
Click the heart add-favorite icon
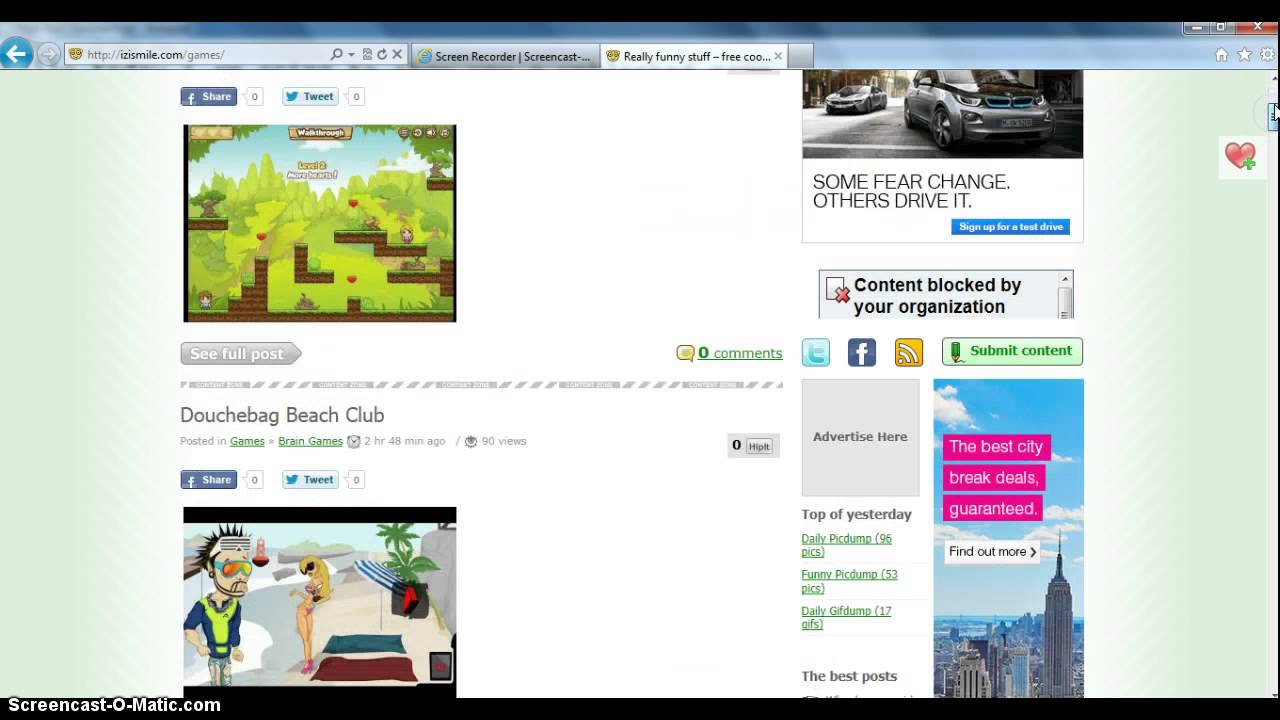tap(1240, 156)
